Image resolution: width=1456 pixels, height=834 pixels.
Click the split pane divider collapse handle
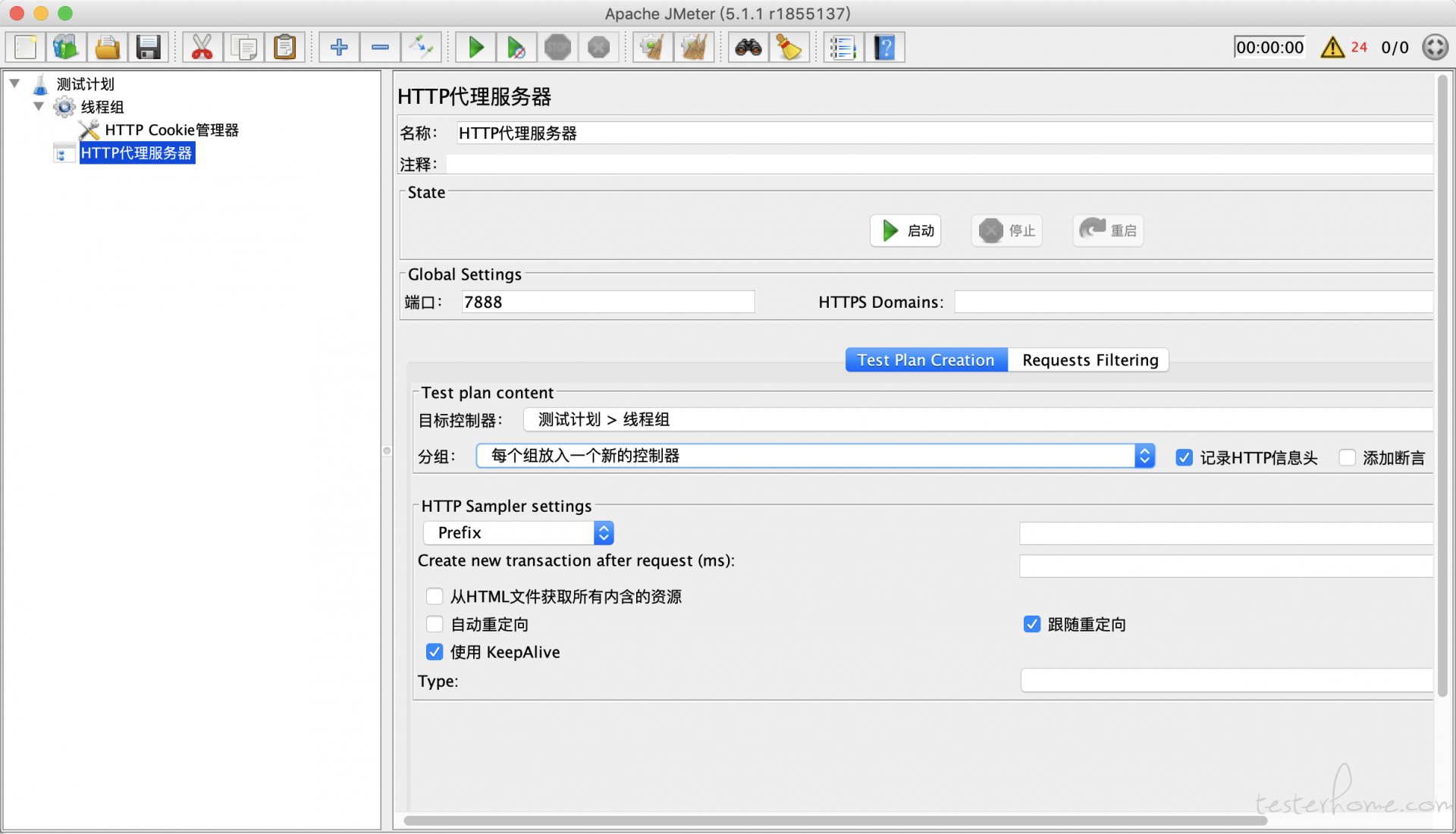[387, 451]
